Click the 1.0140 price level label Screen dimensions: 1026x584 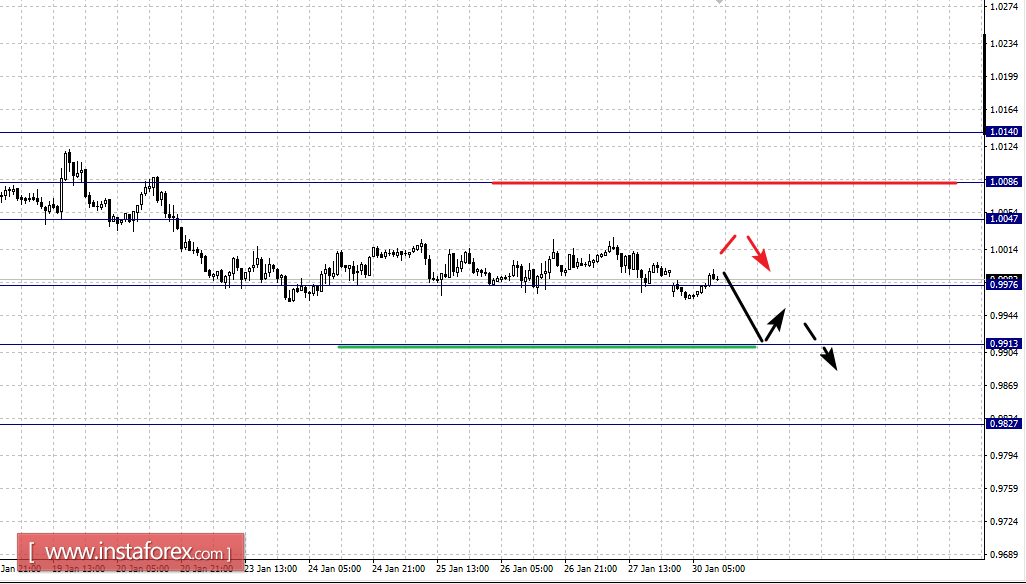(x=1004, y=132)
